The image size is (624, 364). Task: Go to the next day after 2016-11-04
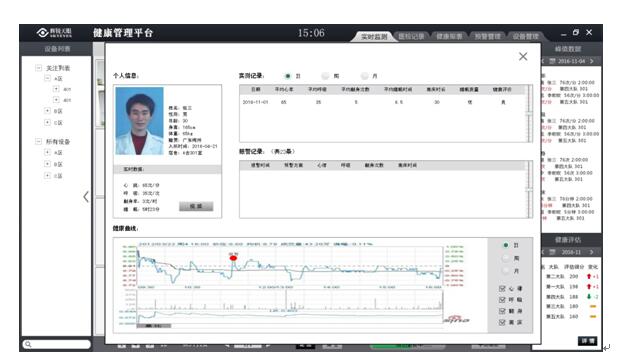pyautogui.click(x=592, y=61)
